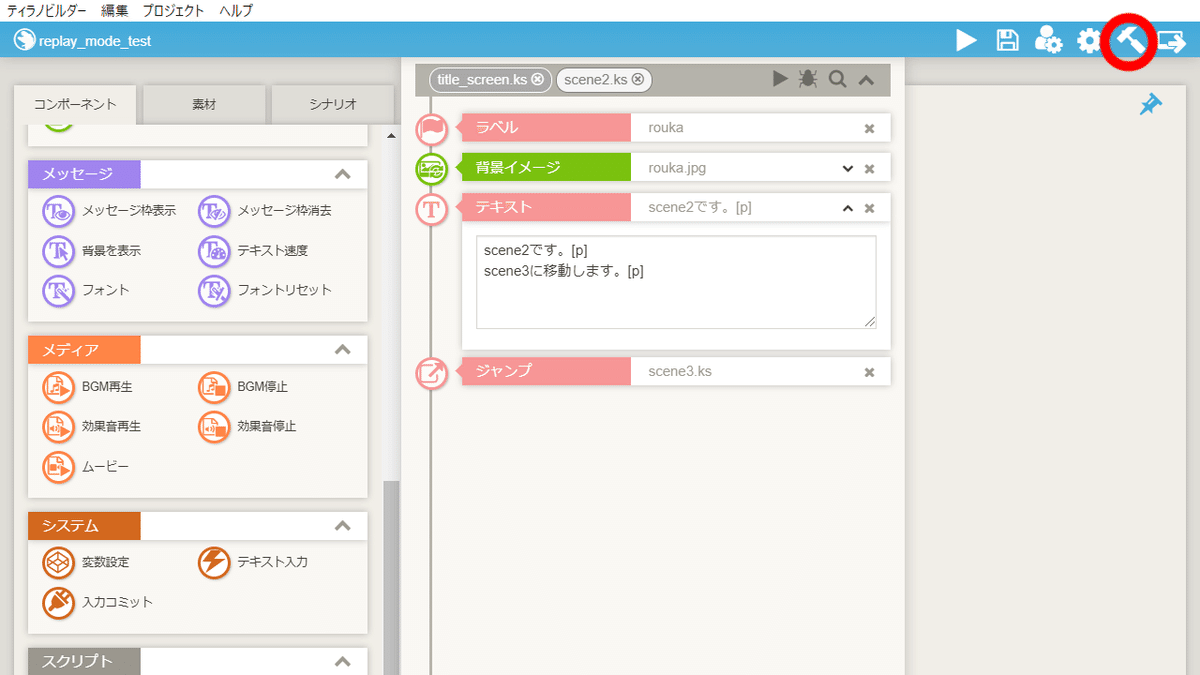Collapse the メディア section
This screenshot has height=675, width=1200.
pos(343,350)
